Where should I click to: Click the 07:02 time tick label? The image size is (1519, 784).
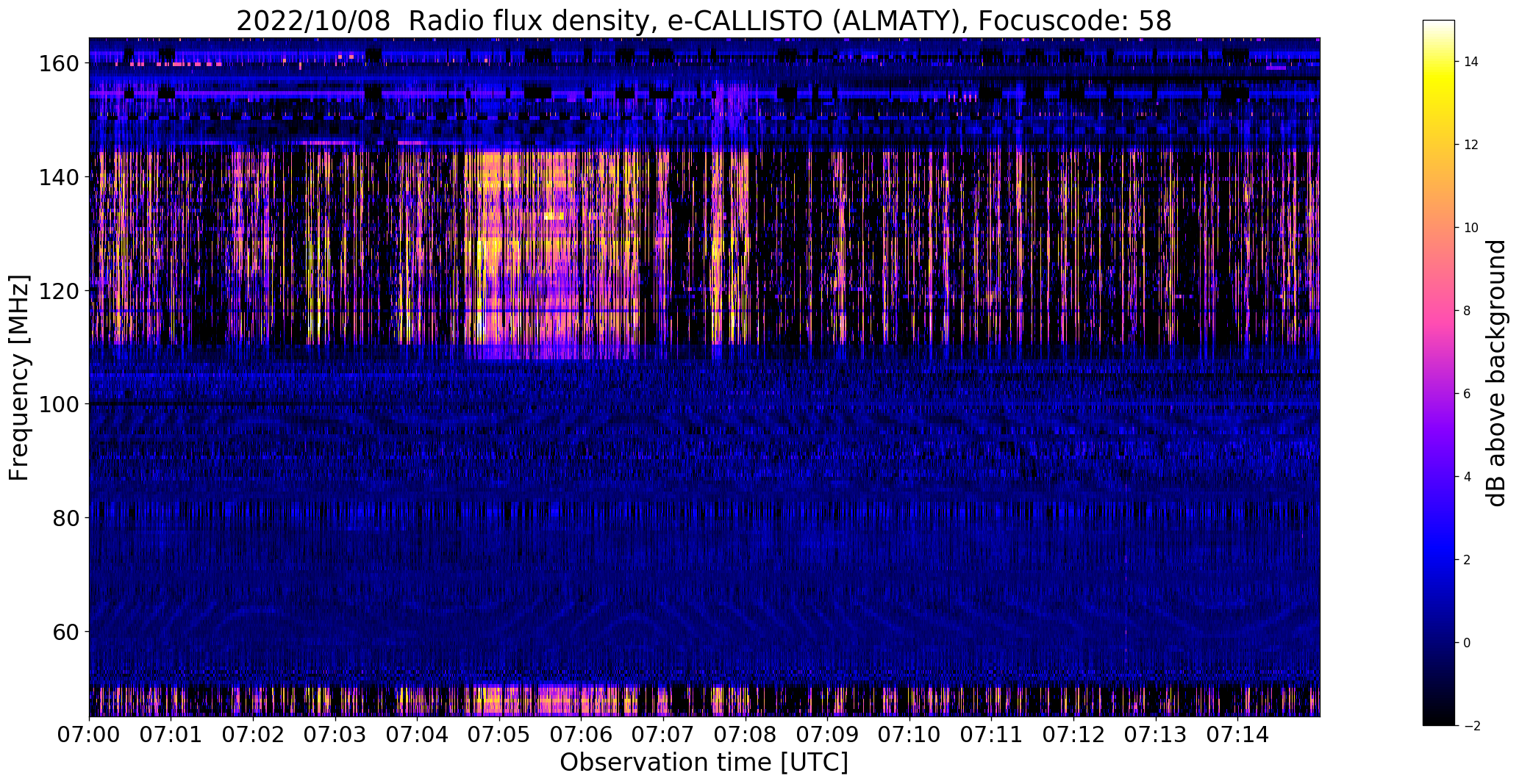click(x=253, y=735)
